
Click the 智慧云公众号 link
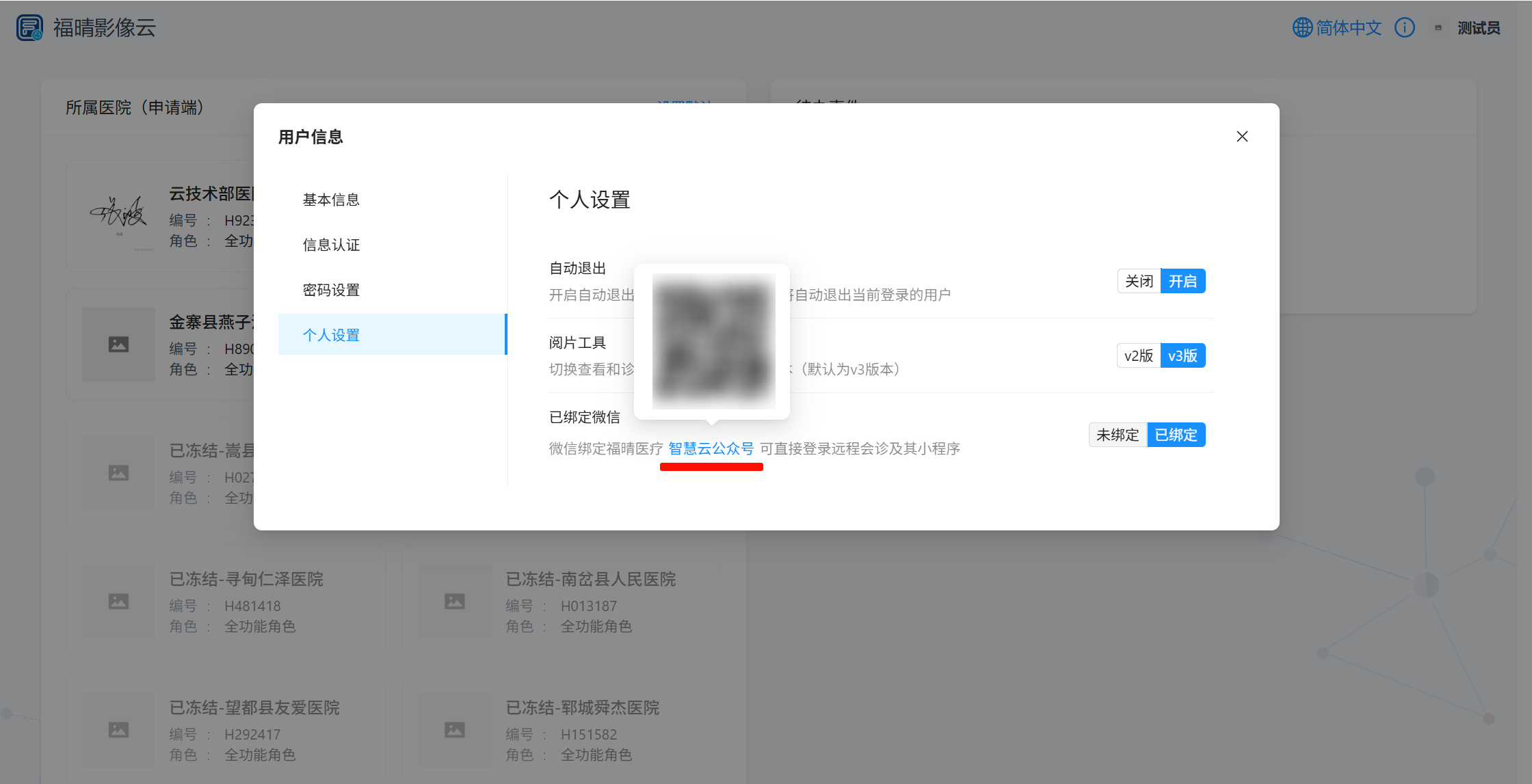(x=711, y=448)
